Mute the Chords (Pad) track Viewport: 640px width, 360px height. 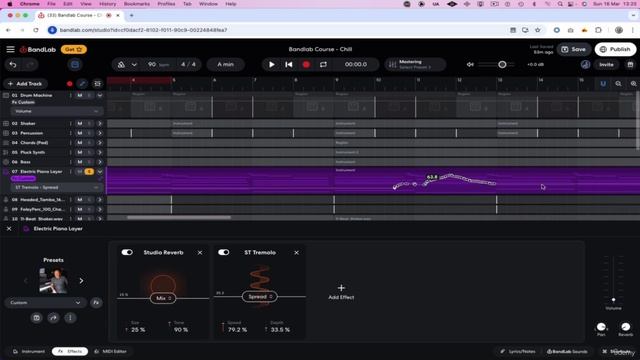[x=80, y=143]
